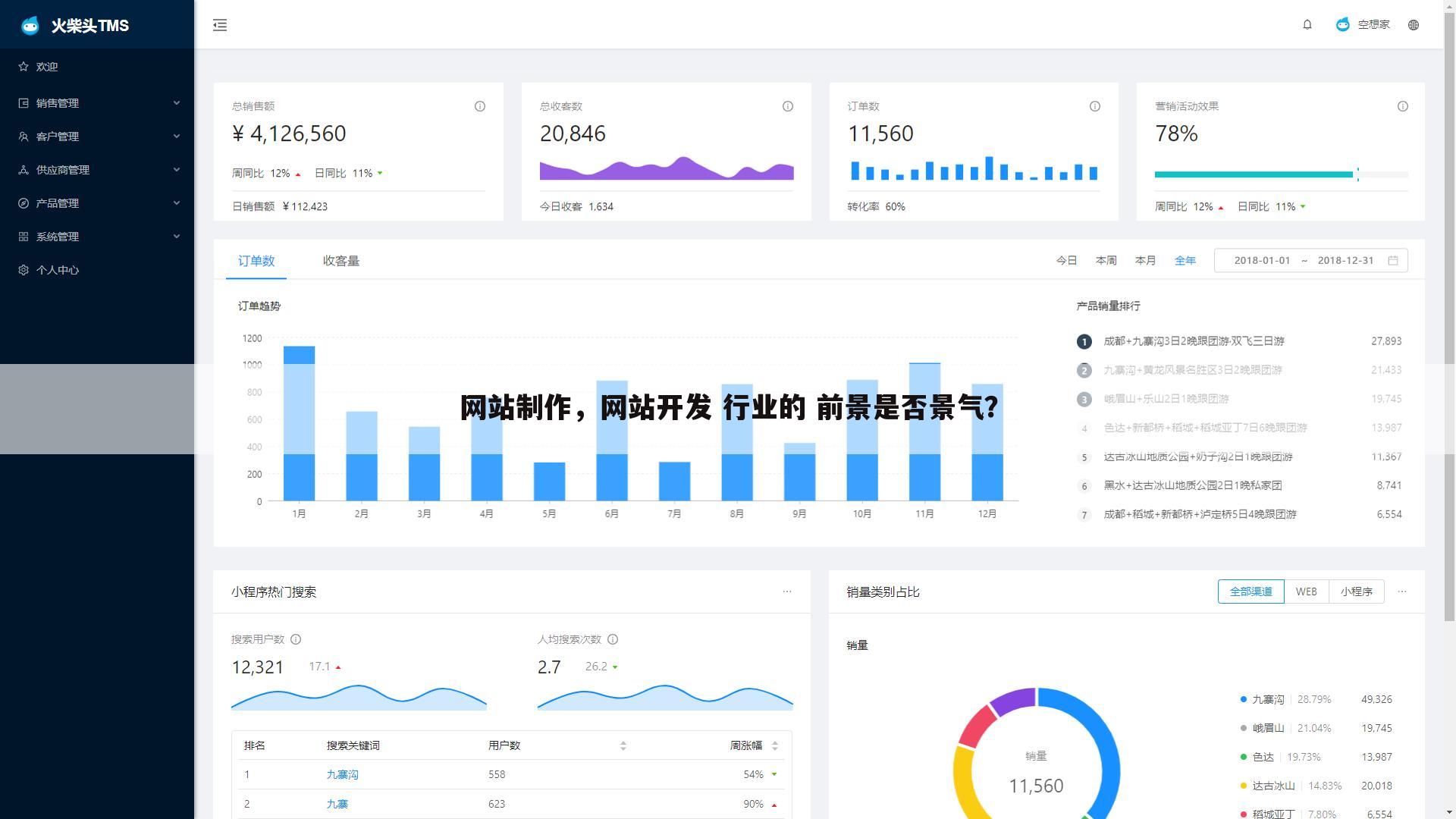Screen dimensions: 1456x819
Task: Select the 今日 time filter
Action: 1066,260
